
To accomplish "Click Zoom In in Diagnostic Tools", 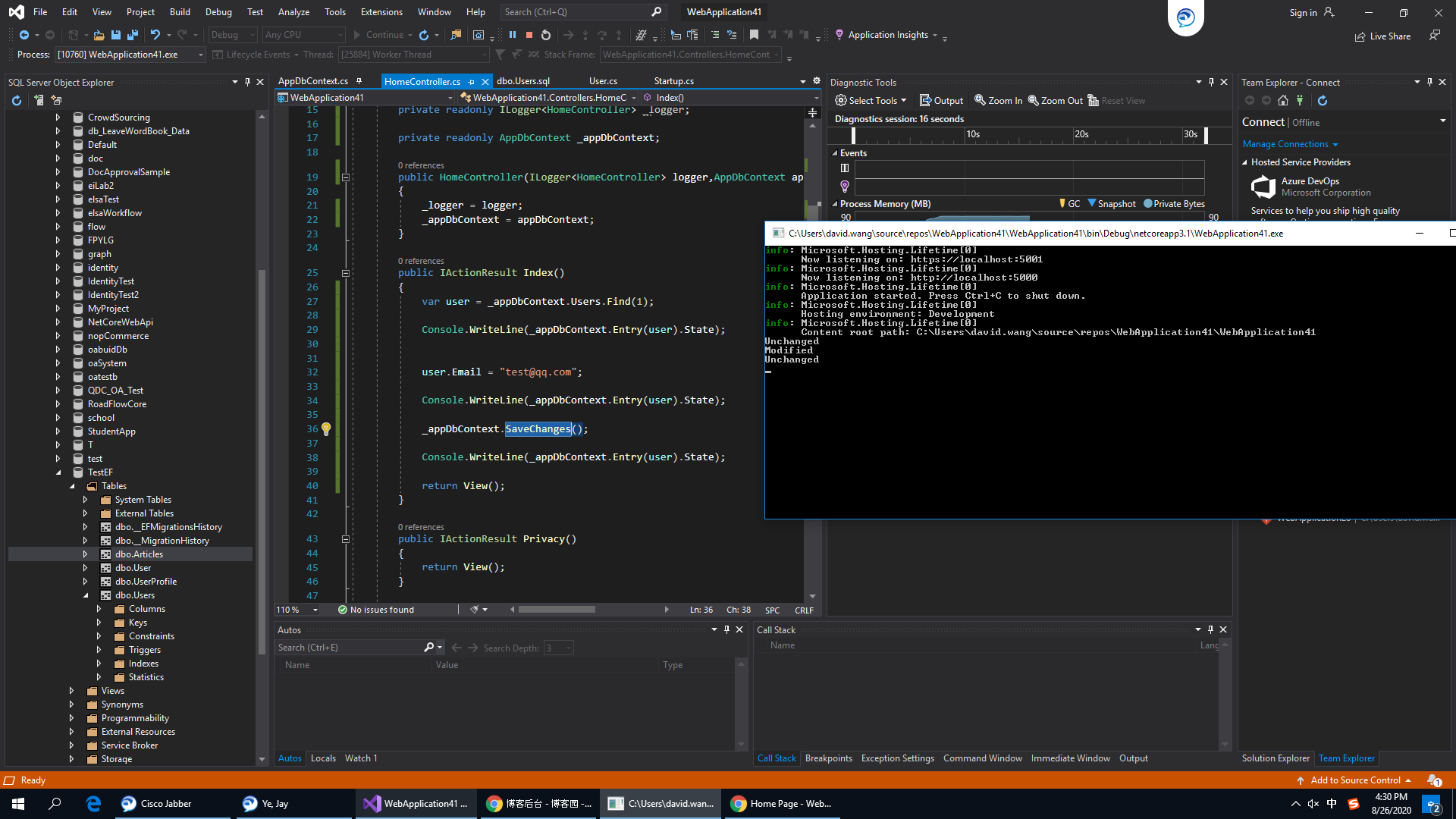I will [998, 100].
